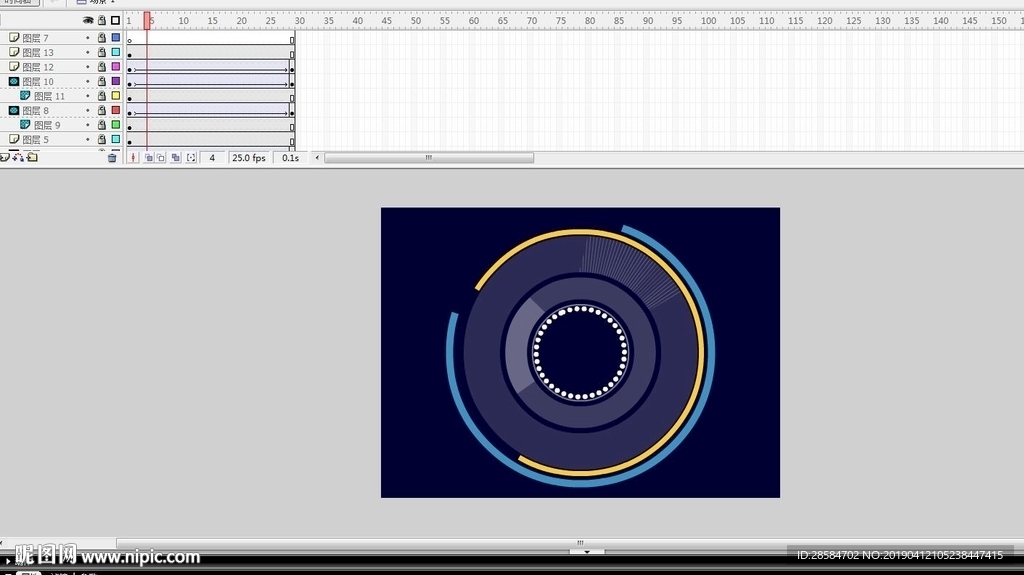
Task: Unlock 图层 12 via its padlock
Action: [x=102, y=67]
